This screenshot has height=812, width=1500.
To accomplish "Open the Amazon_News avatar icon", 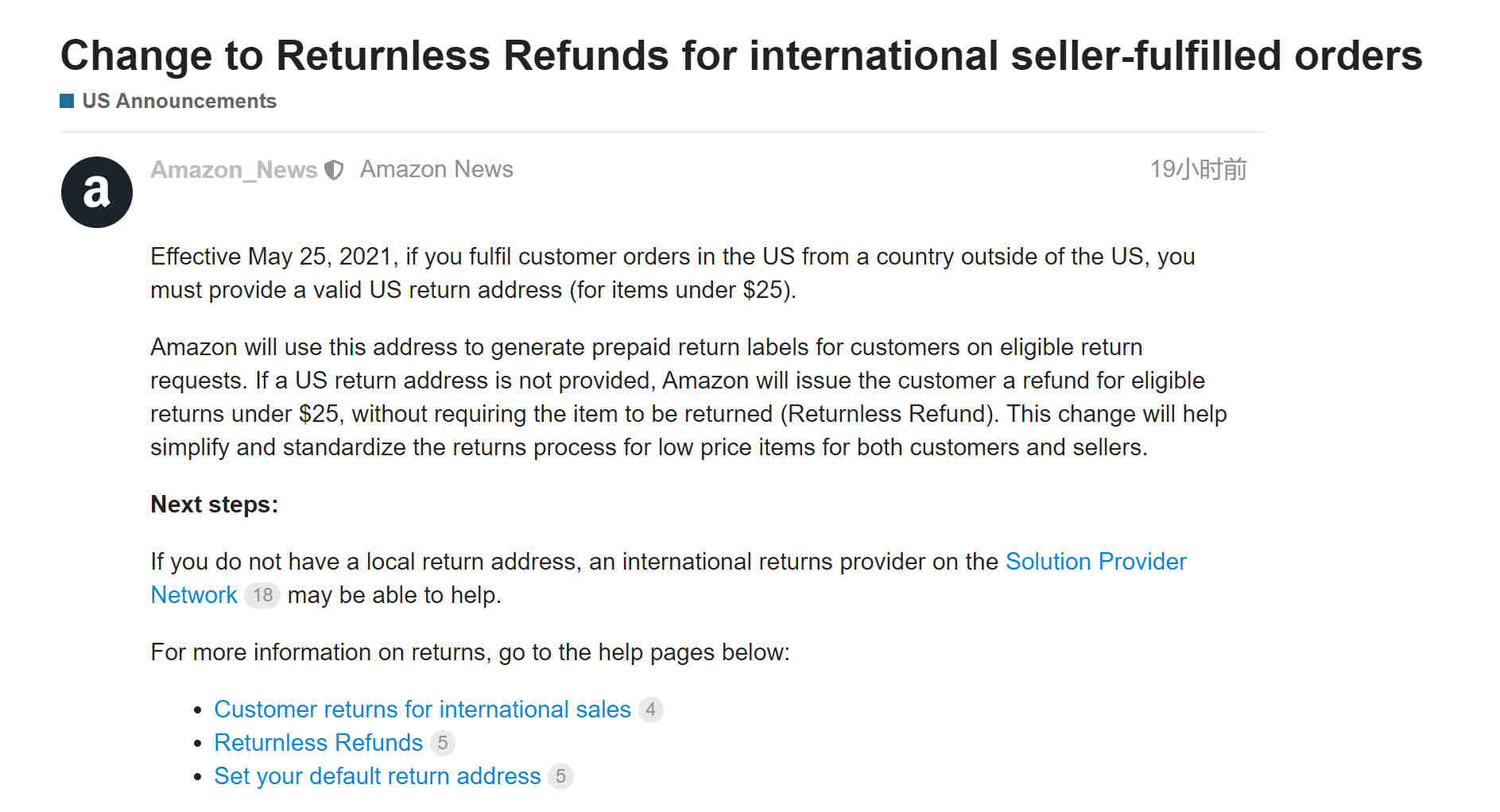I will point(96,191).
